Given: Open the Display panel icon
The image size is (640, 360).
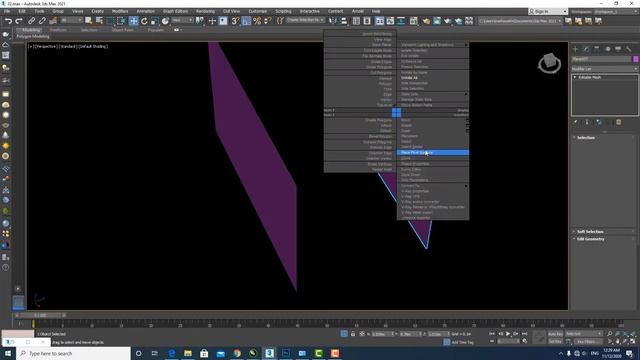Looking at the screenshot, I should coord(618,49).
